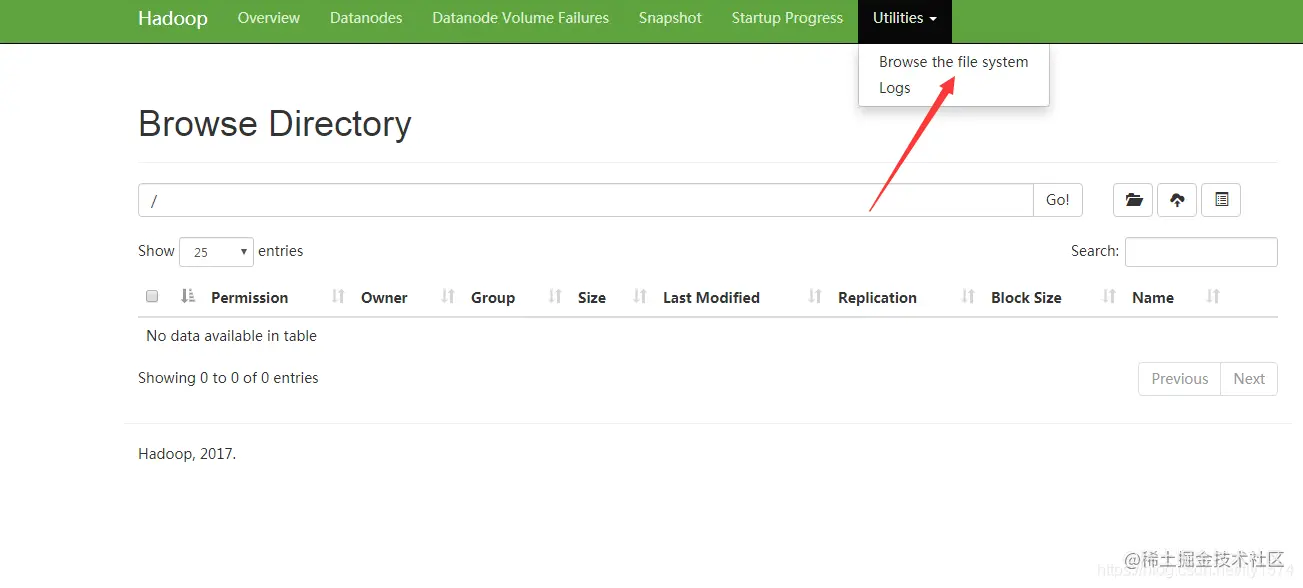Click the Owner column header

(x=384, y=298)
